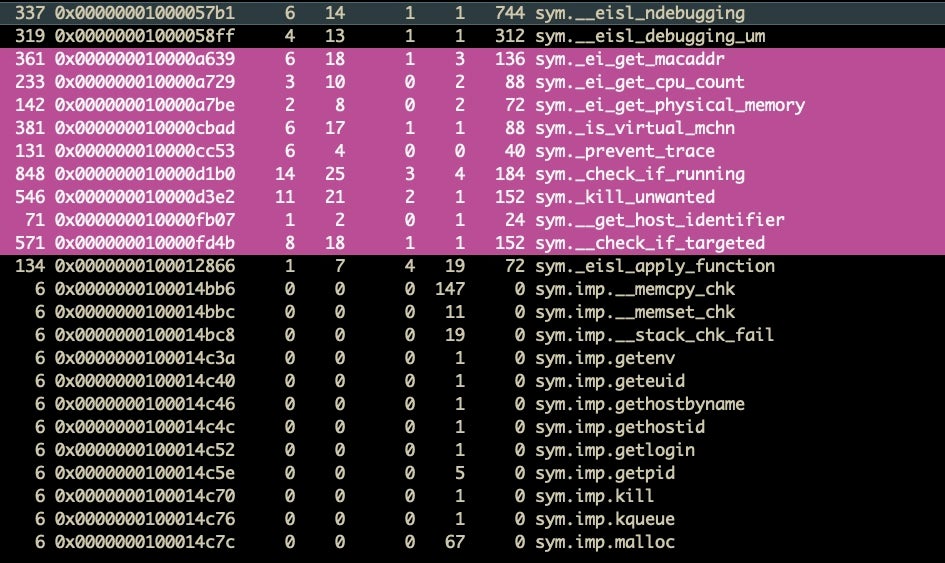Viewport: 945px width, 563px height.
Task: Pick the sym._ei_get_physical_memory function
Action: [669, 105]
